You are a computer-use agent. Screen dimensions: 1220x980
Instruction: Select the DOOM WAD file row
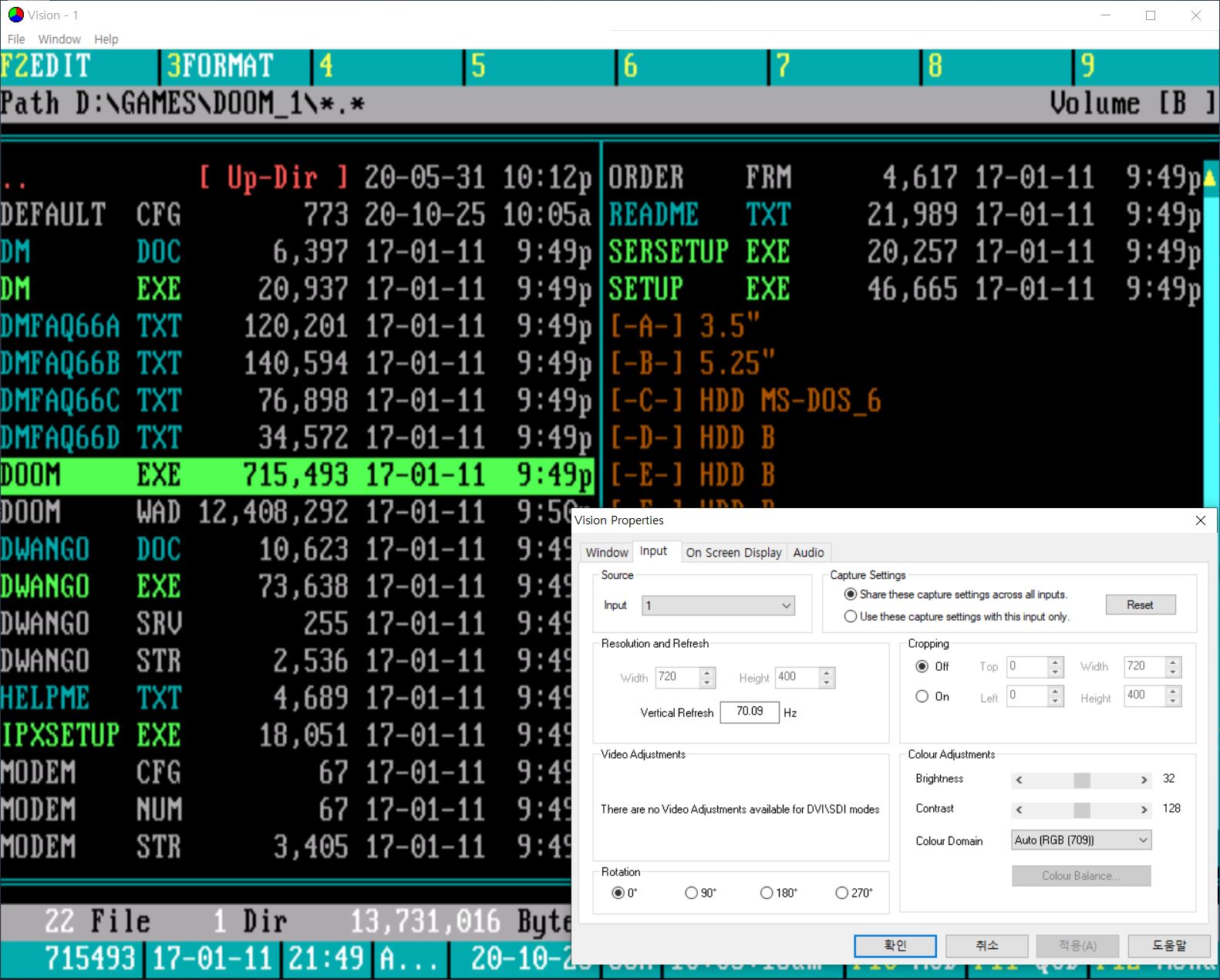(x=287, y=513)
